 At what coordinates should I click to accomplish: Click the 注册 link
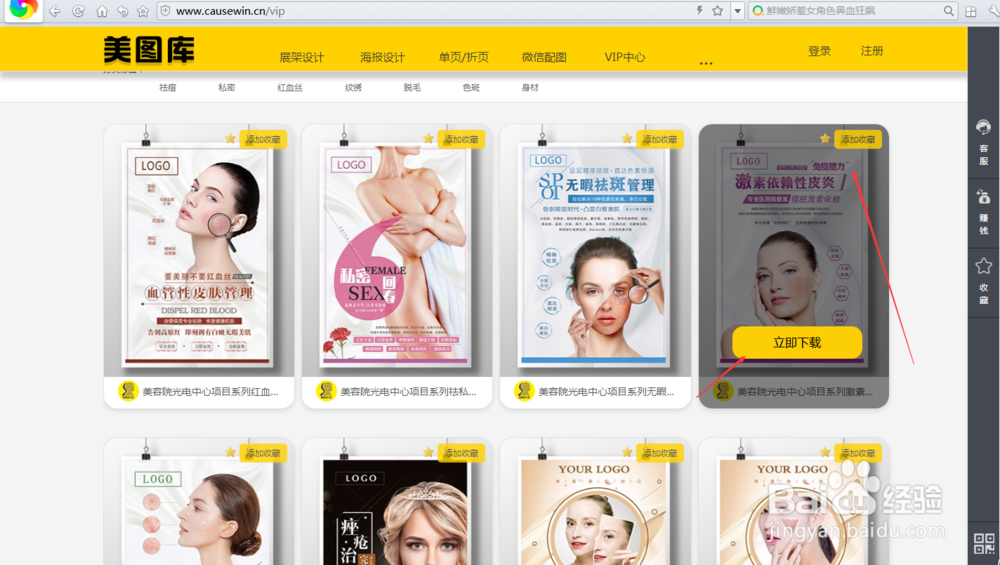[872, 51]
